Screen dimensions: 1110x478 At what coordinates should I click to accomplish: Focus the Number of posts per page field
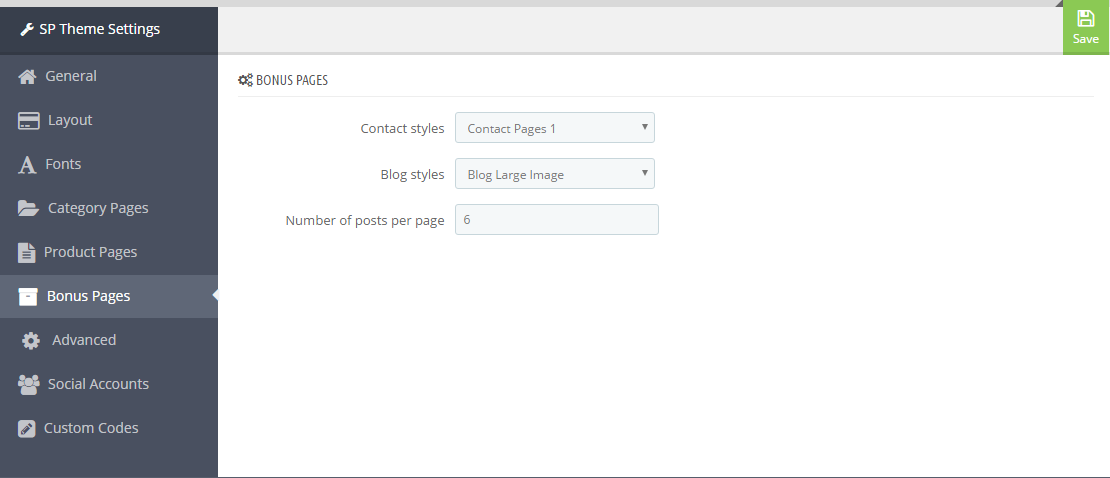(556, 220)
